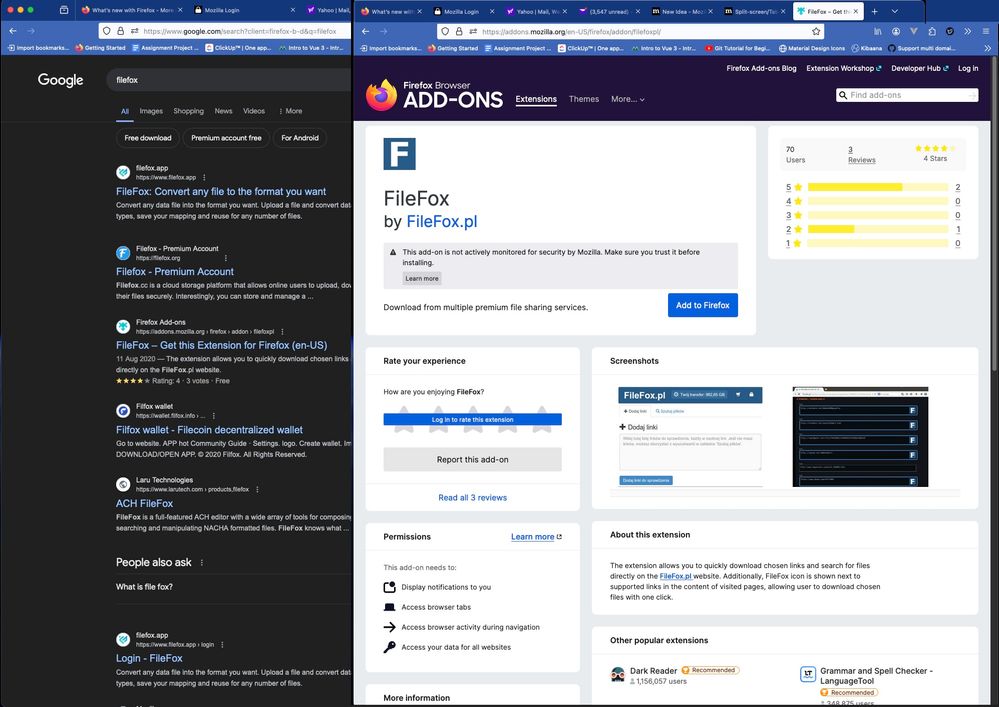Click 'Log in to rate this extension'
Screen dimensions: 999x707
pos(472,419)
